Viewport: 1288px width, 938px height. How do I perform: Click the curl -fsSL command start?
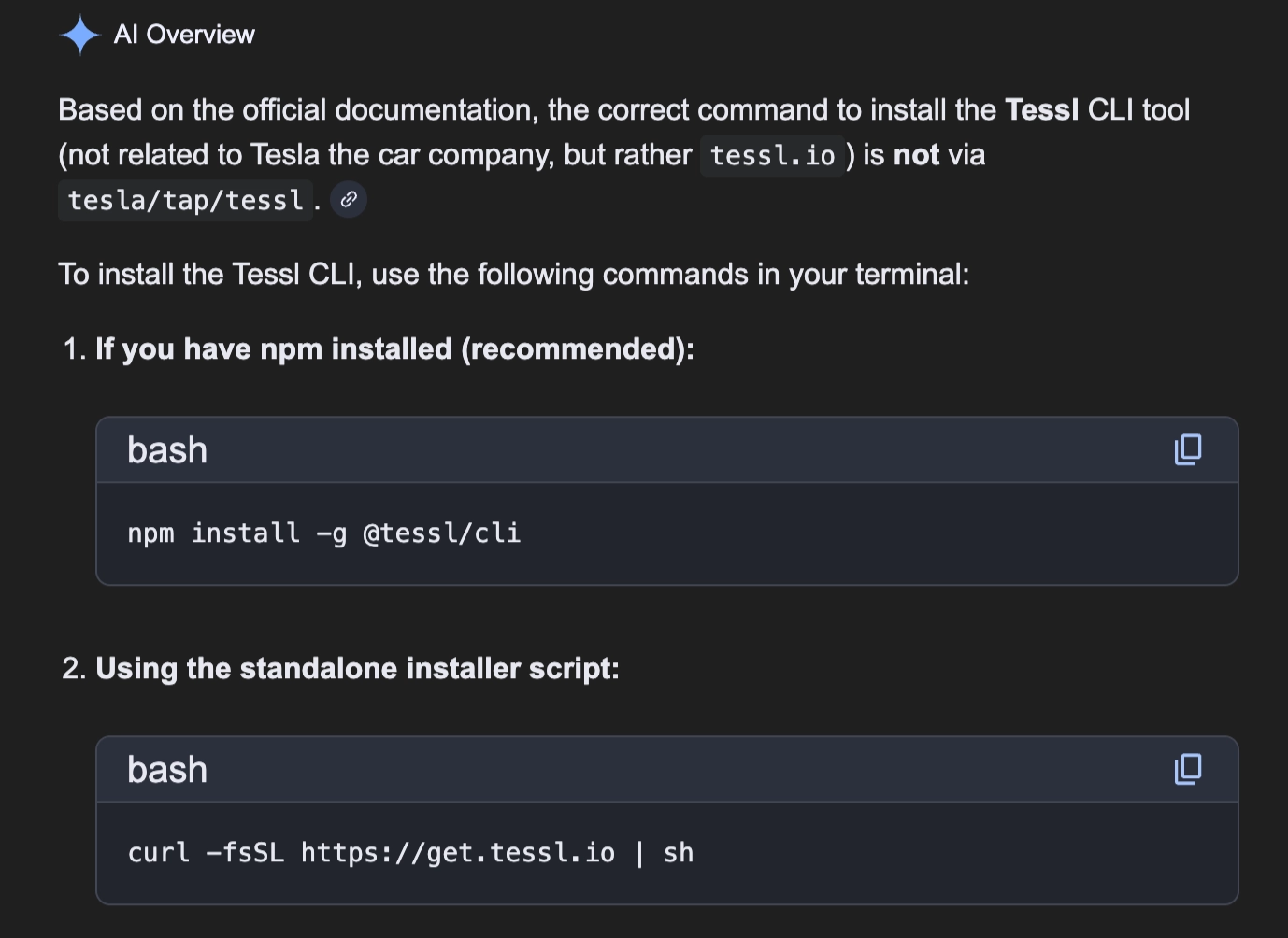[x=206, y=853]
